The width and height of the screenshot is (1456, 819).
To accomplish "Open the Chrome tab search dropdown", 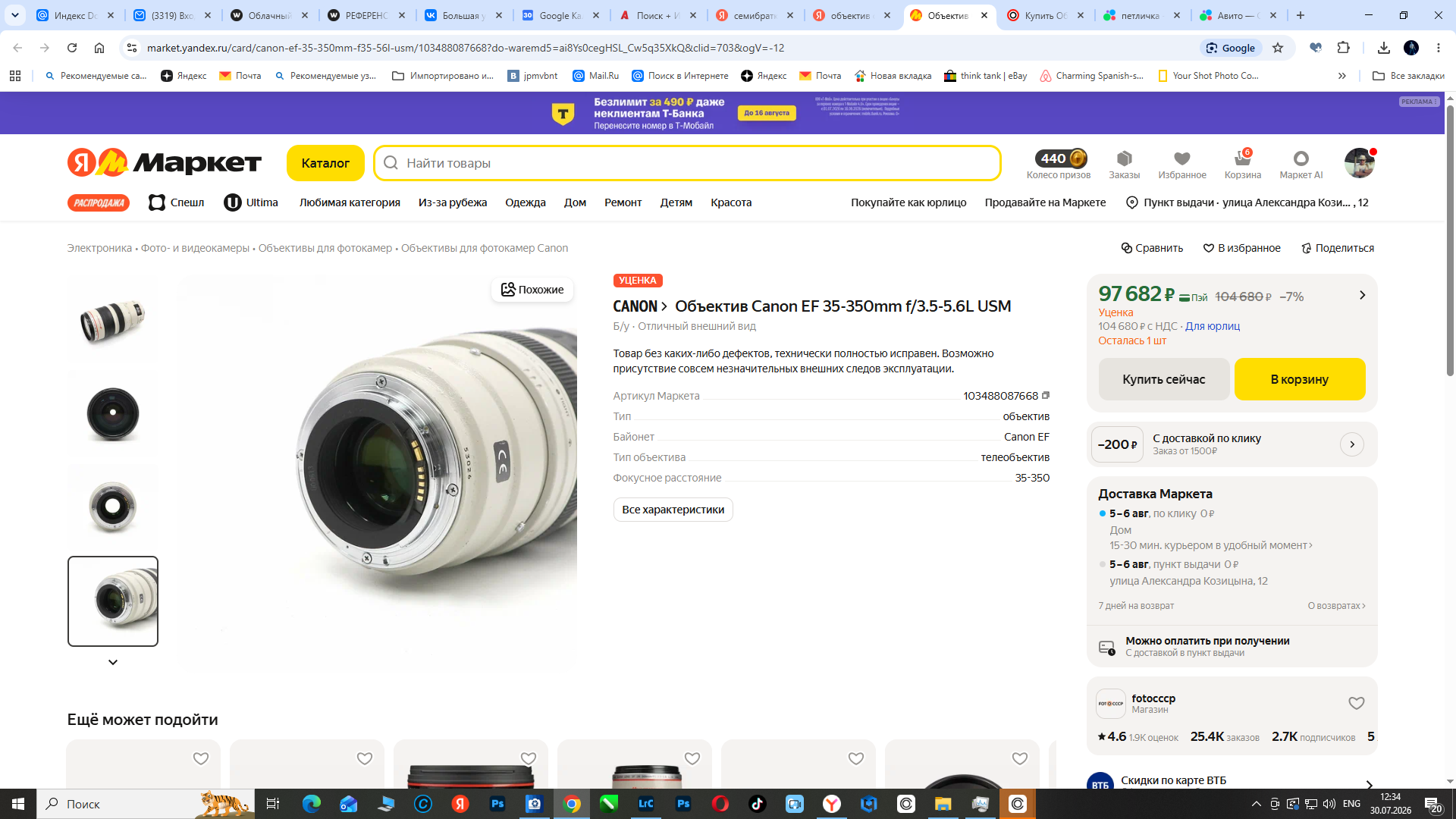I will click(x=15, y=15).
